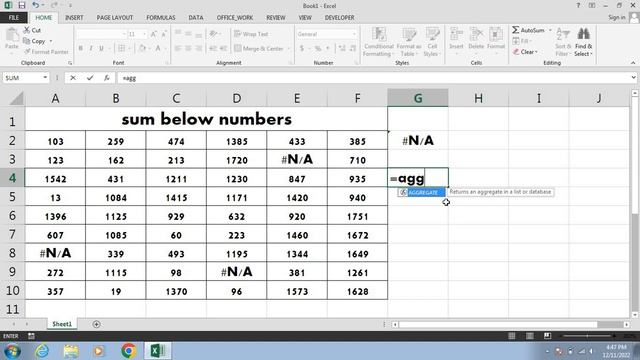Switch to the VIEW tab
The height and width of the screenshot is (360, 640).
coord(305,18)
